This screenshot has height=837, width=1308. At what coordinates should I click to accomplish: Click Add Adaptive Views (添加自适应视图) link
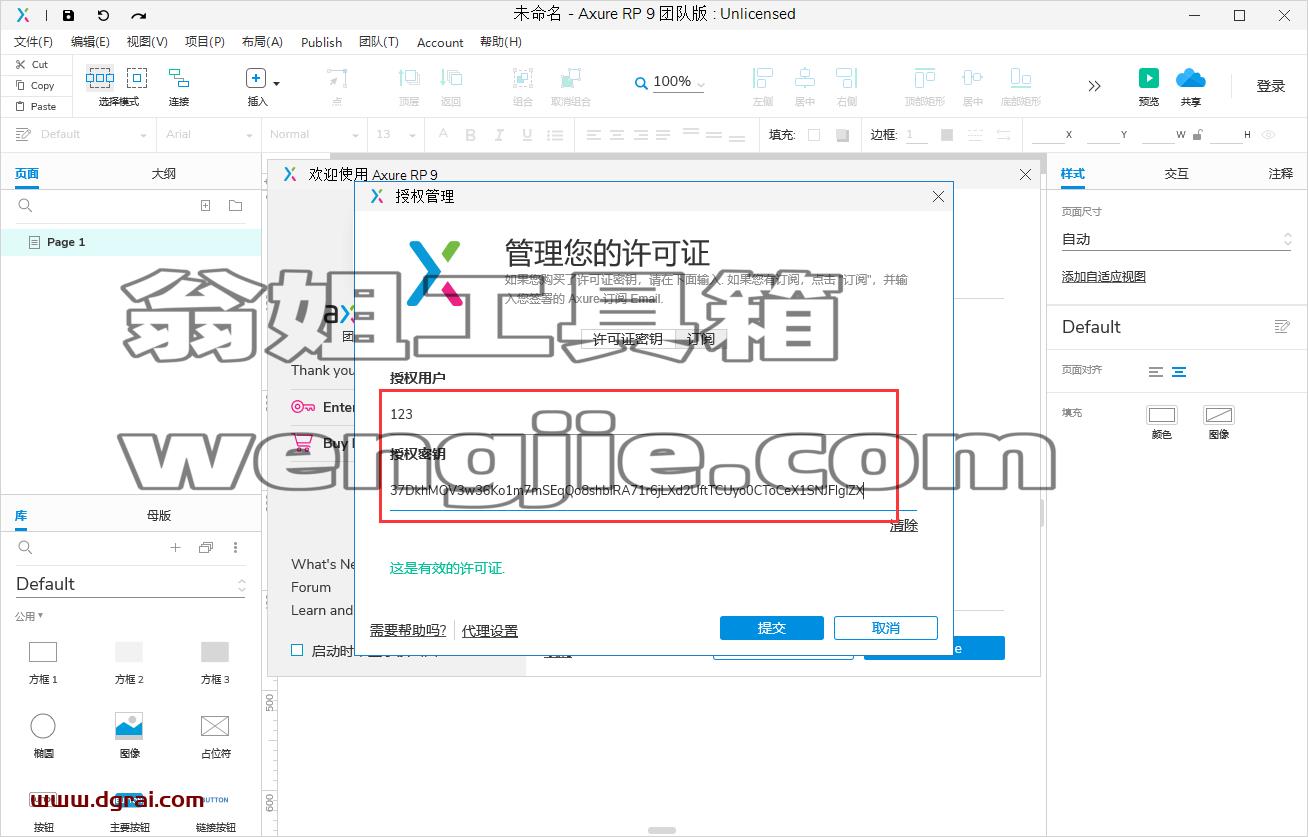coord(1104,277)
